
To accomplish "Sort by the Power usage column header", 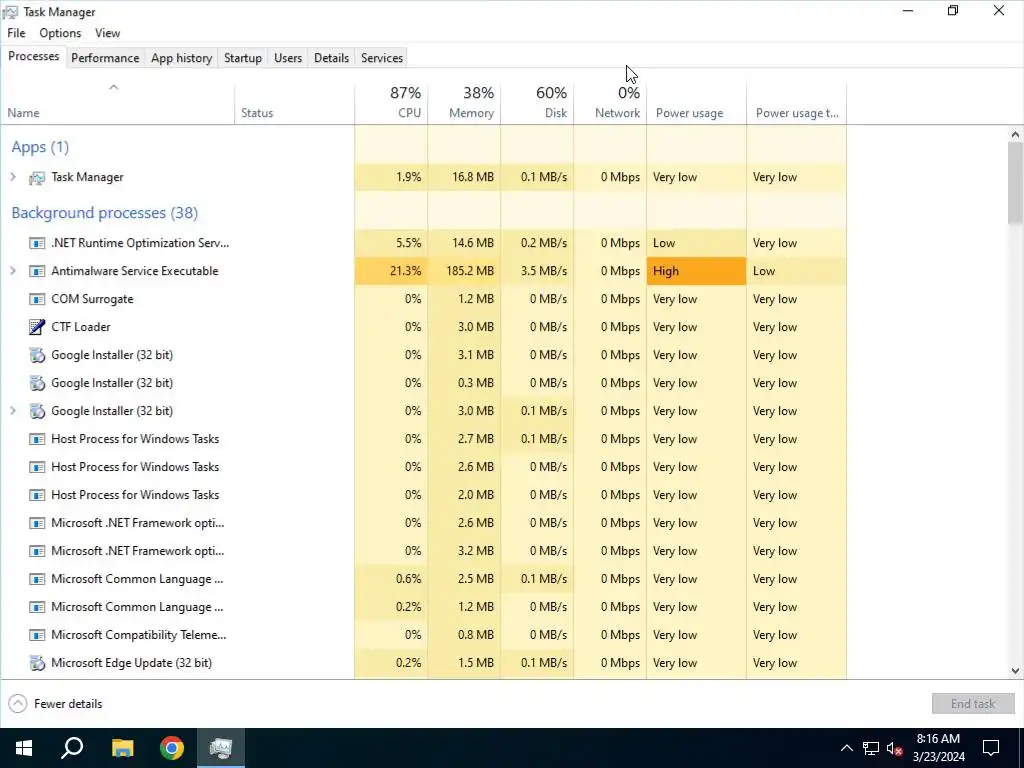I will 697,104.
